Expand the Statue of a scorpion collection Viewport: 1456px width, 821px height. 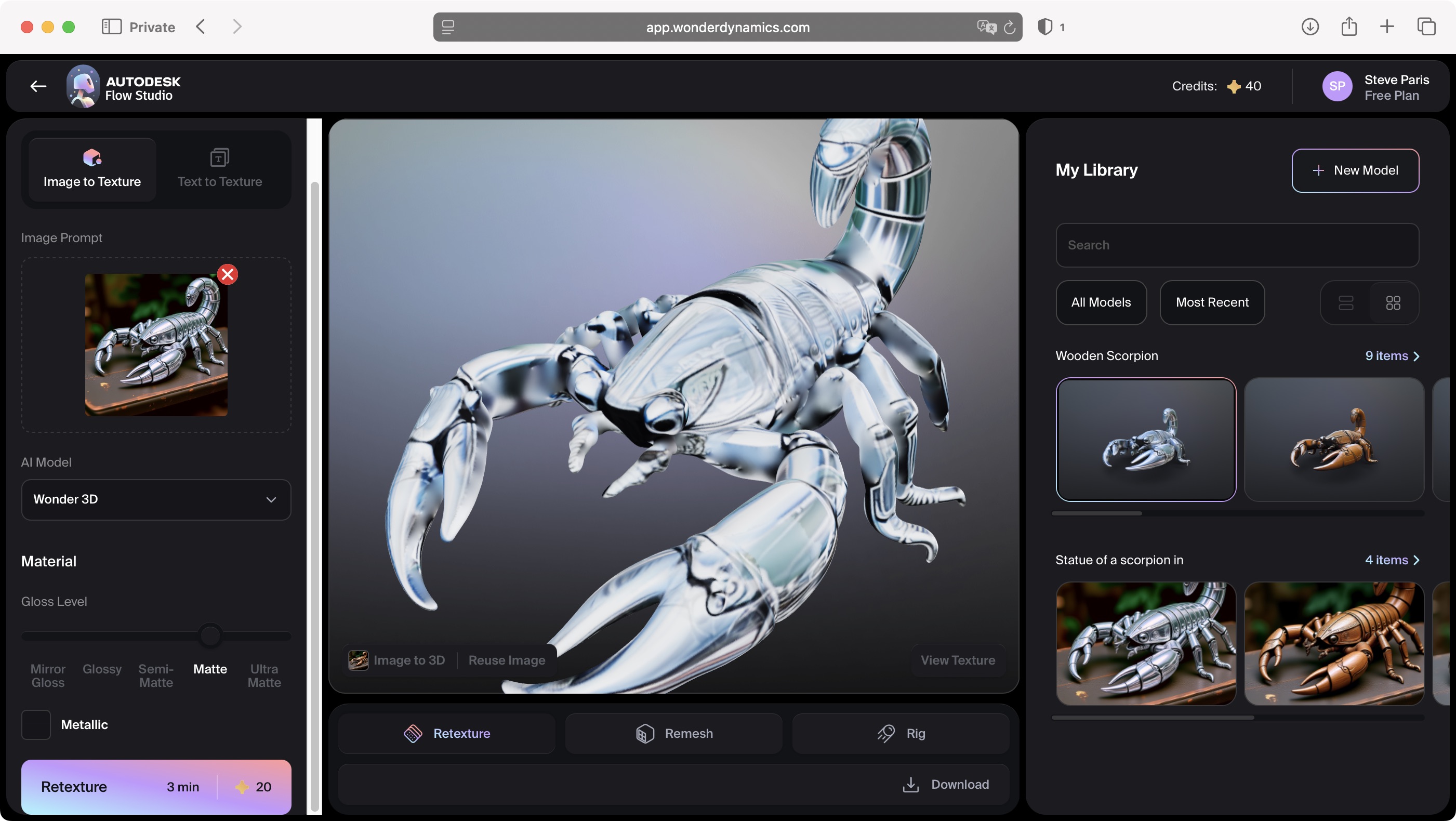[1392, 560]
